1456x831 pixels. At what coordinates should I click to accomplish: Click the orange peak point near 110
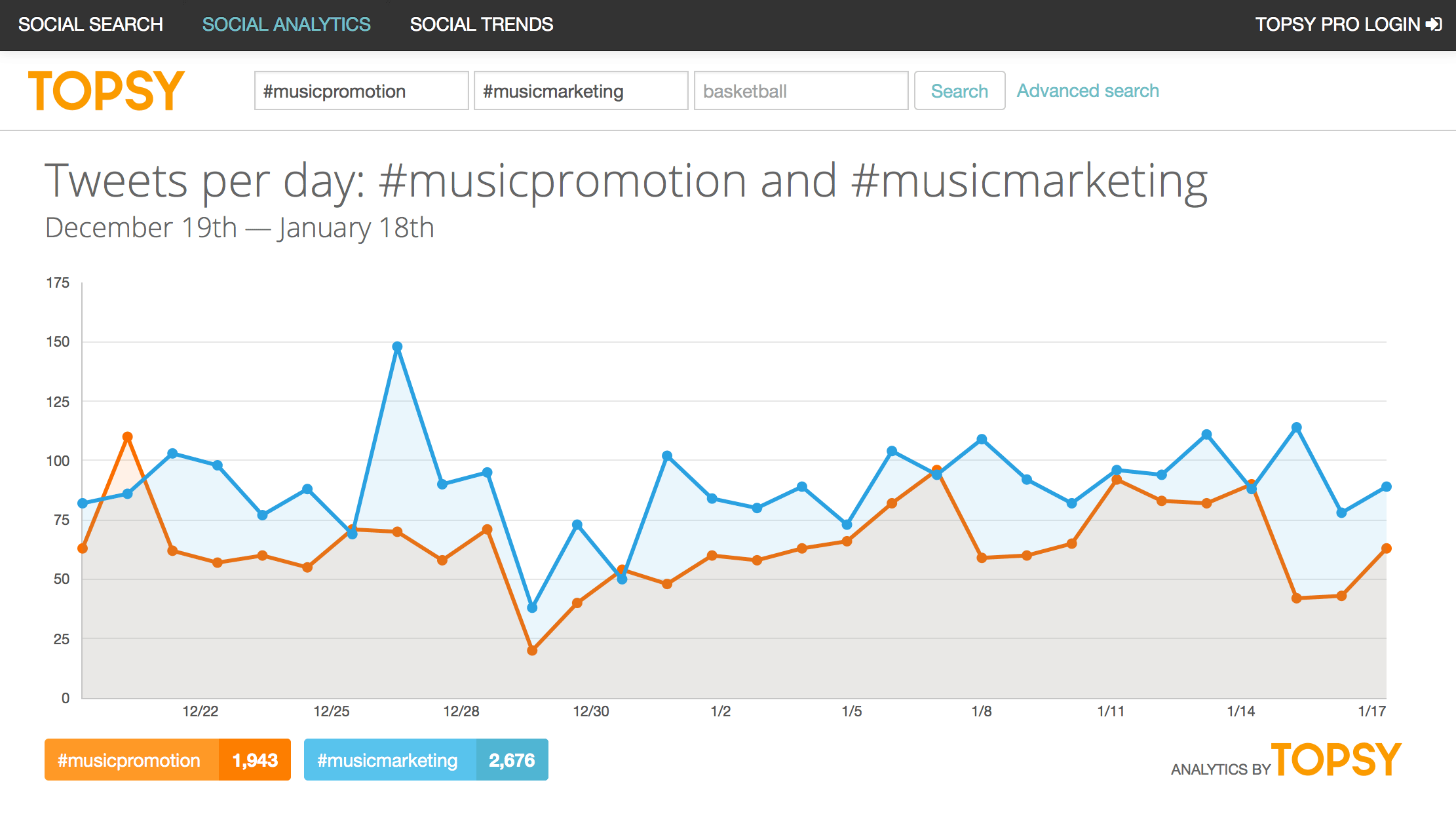click(128, 437)
